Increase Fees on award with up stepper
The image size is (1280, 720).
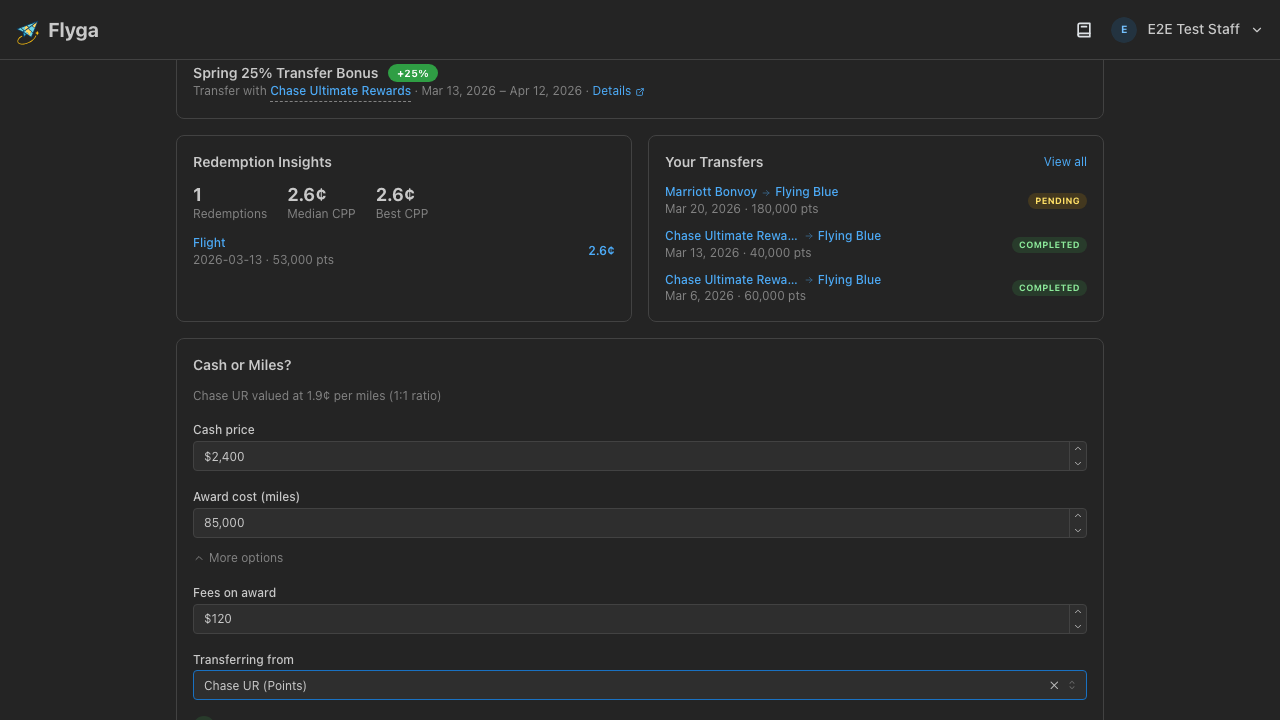tap(1077, 612)
